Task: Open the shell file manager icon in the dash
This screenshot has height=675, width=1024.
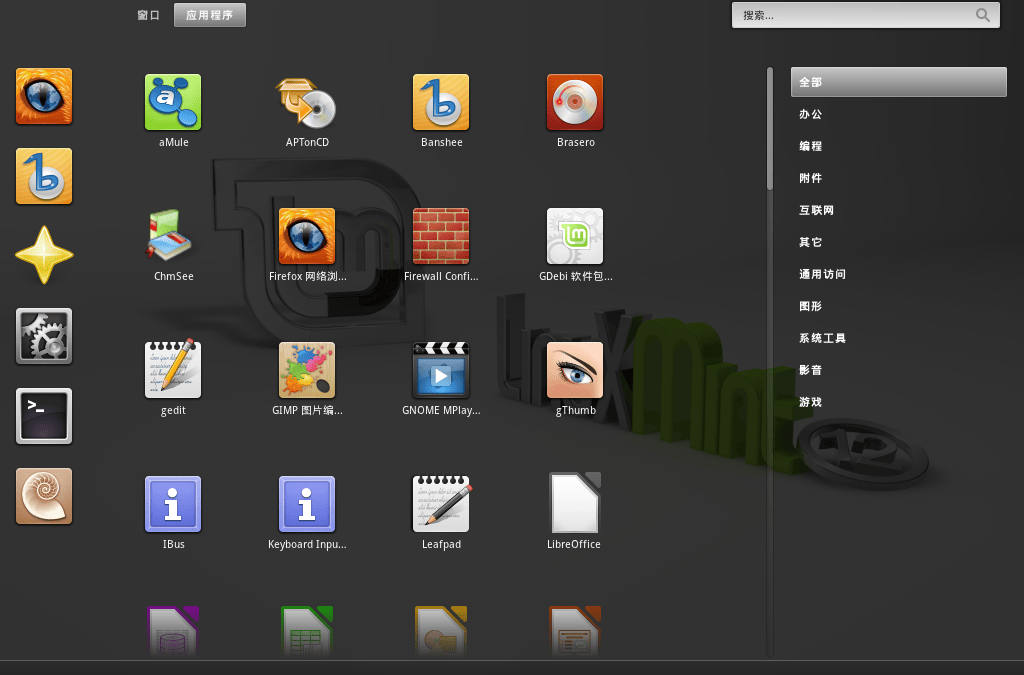Action: 44,496
